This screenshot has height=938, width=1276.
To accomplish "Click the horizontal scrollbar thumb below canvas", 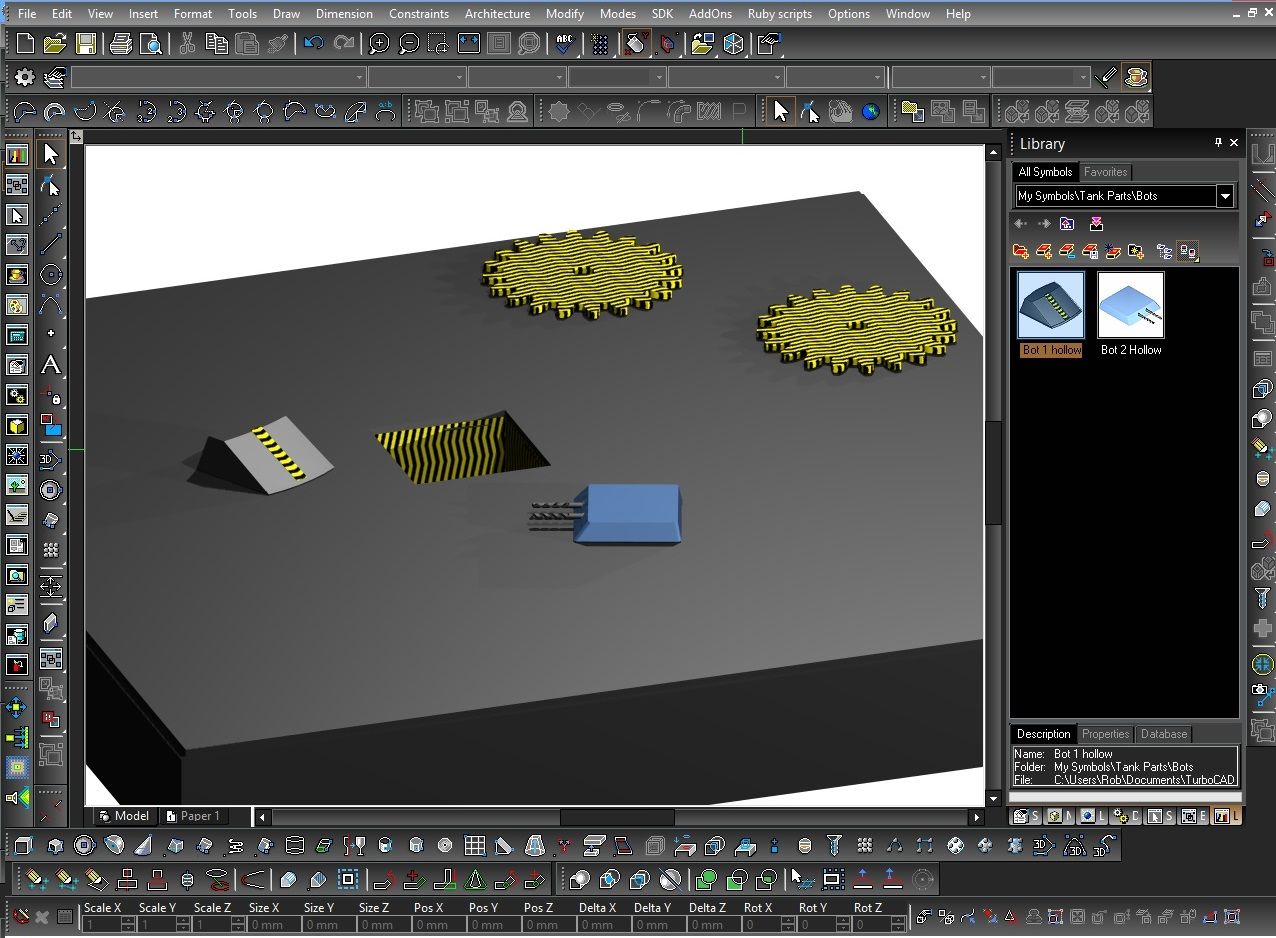I will [x=616, y=817].
